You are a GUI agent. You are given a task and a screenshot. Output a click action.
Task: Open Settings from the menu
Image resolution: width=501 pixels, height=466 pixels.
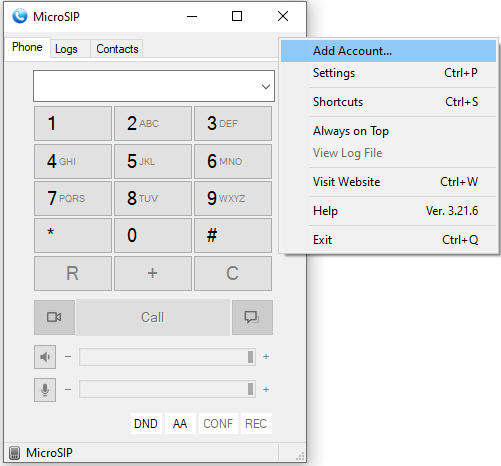point(388,73)
